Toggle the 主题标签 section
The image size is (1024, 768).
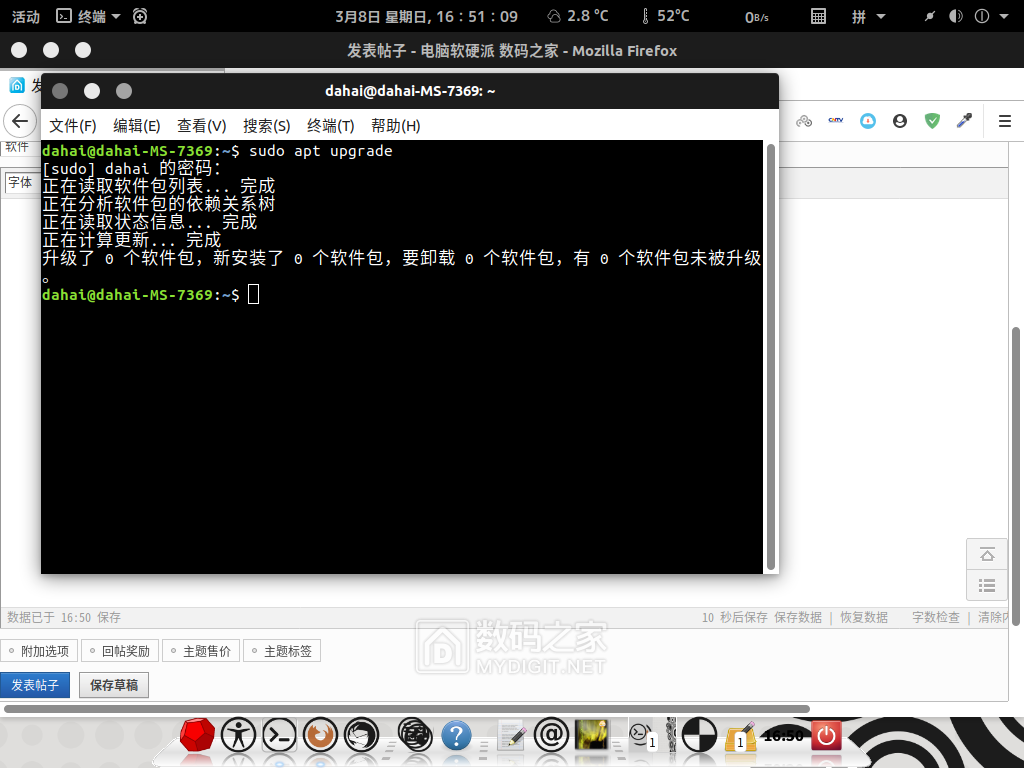coord(282,651)
